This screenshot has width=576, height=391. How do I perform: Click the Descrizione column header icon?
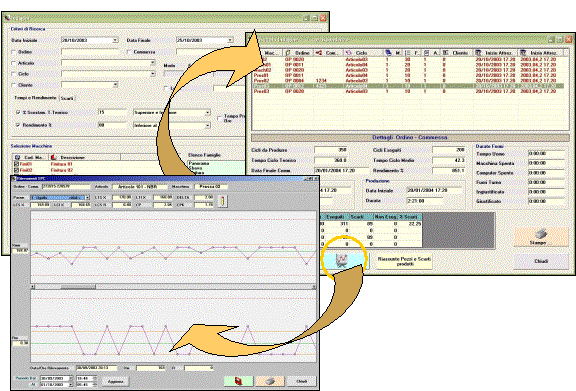(x=54, y=157)
